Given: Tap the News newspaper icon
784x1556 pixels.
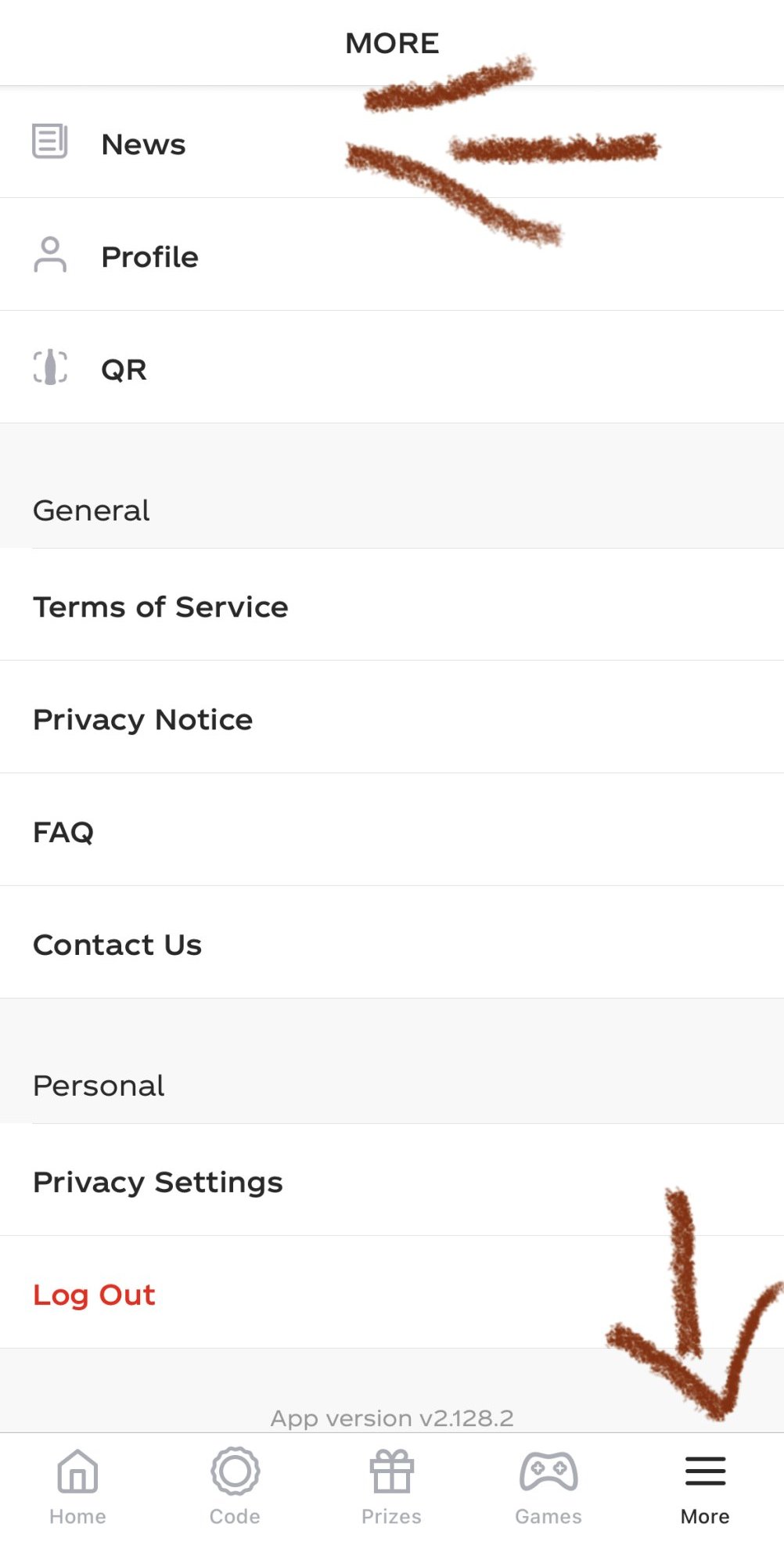Looking at the screenshot, I should coord(49,142).
